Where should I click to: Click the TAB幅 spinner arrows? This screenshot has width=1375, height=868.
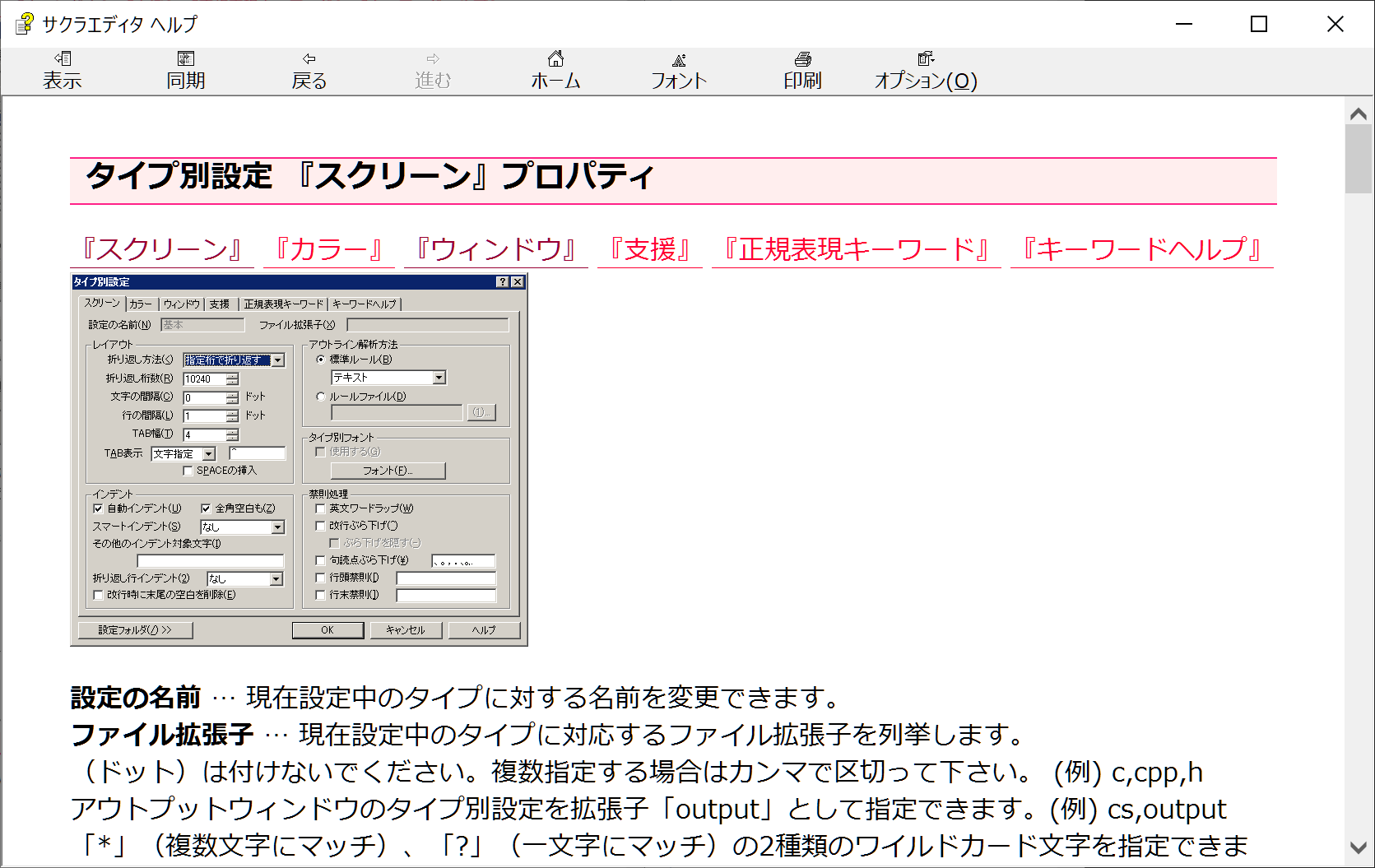point(233,435)
